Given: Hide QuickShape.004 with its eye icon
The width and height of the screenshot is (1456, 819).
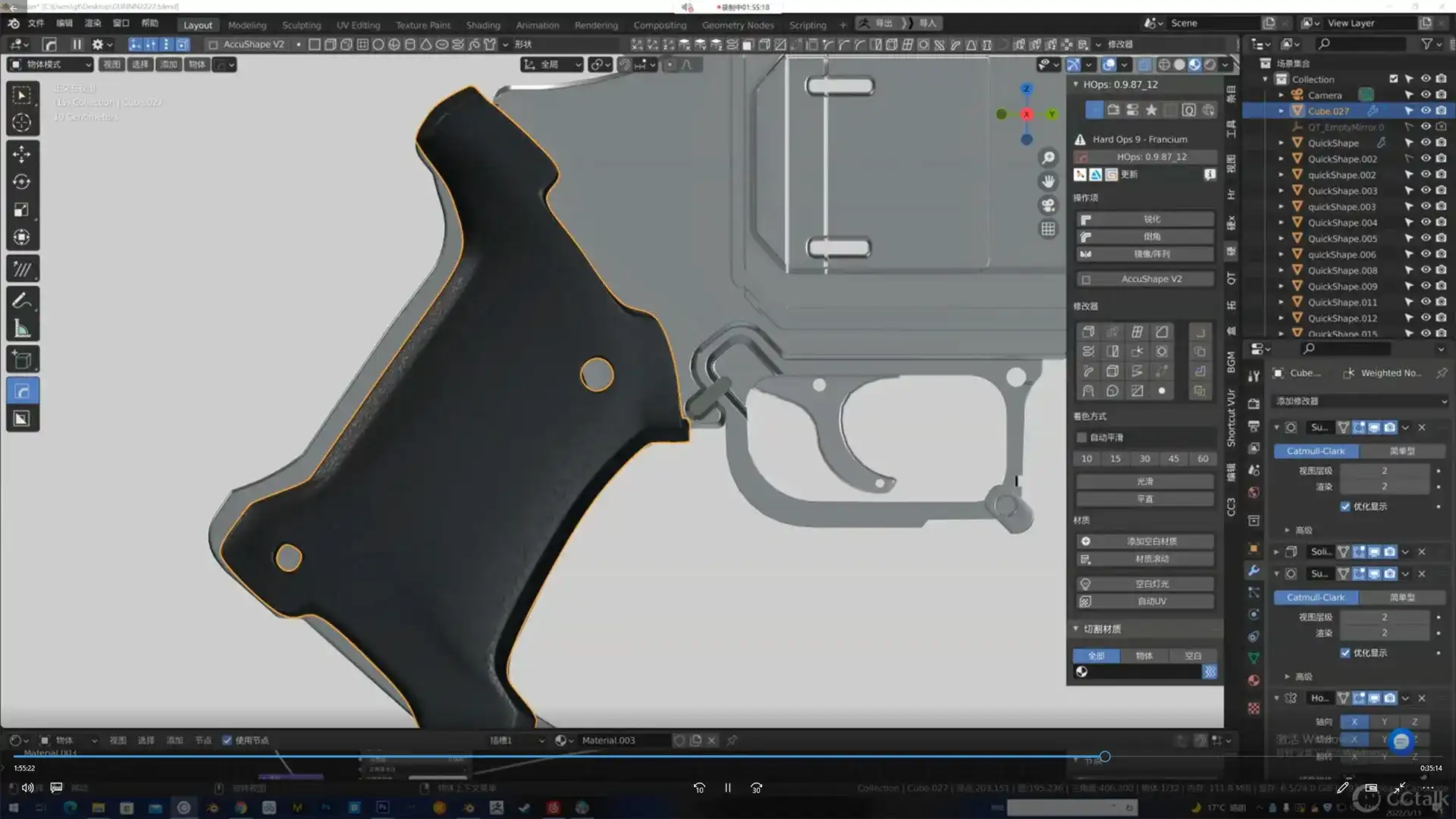Looking at the screenshot, I should (1426, 222).
